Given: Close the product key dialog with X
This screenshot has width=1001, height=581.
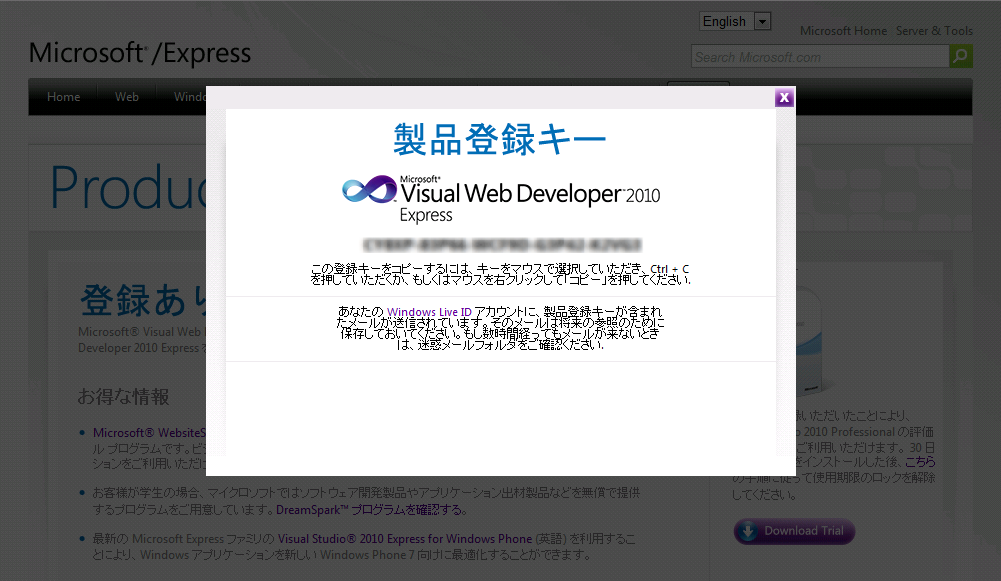Looking at the screenshot, I should click(x=785, y=98).
